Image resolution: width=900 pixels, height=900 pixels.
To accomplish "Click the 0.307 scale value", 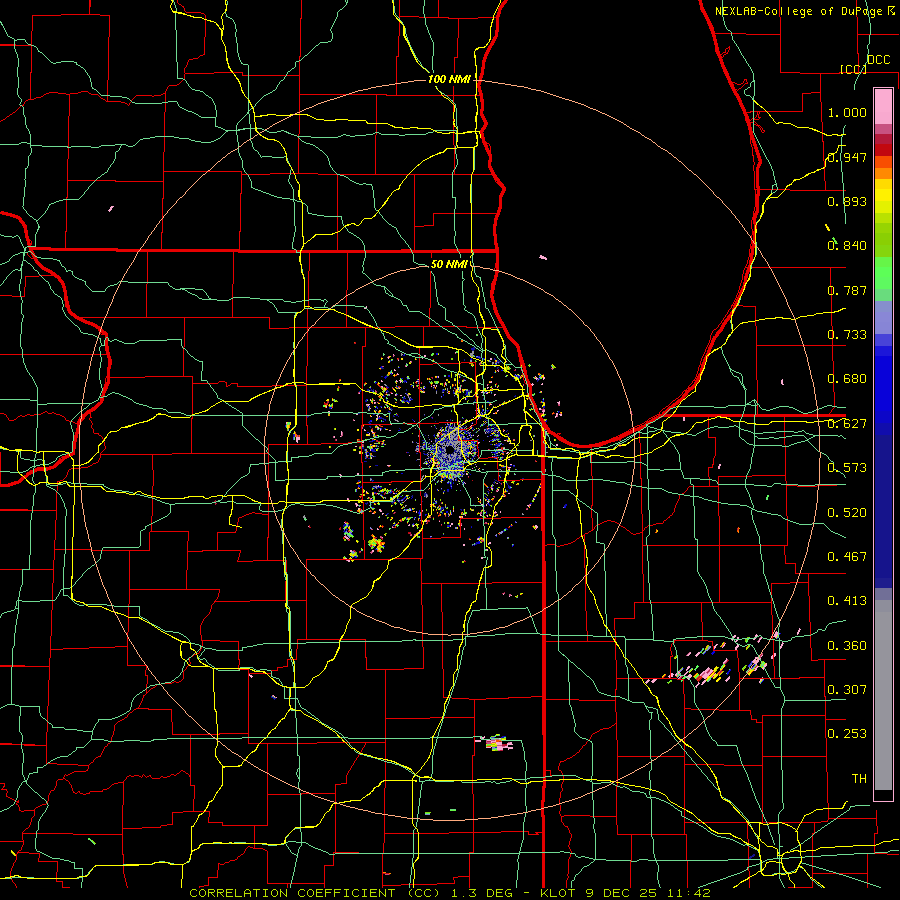I will point(847,690).
